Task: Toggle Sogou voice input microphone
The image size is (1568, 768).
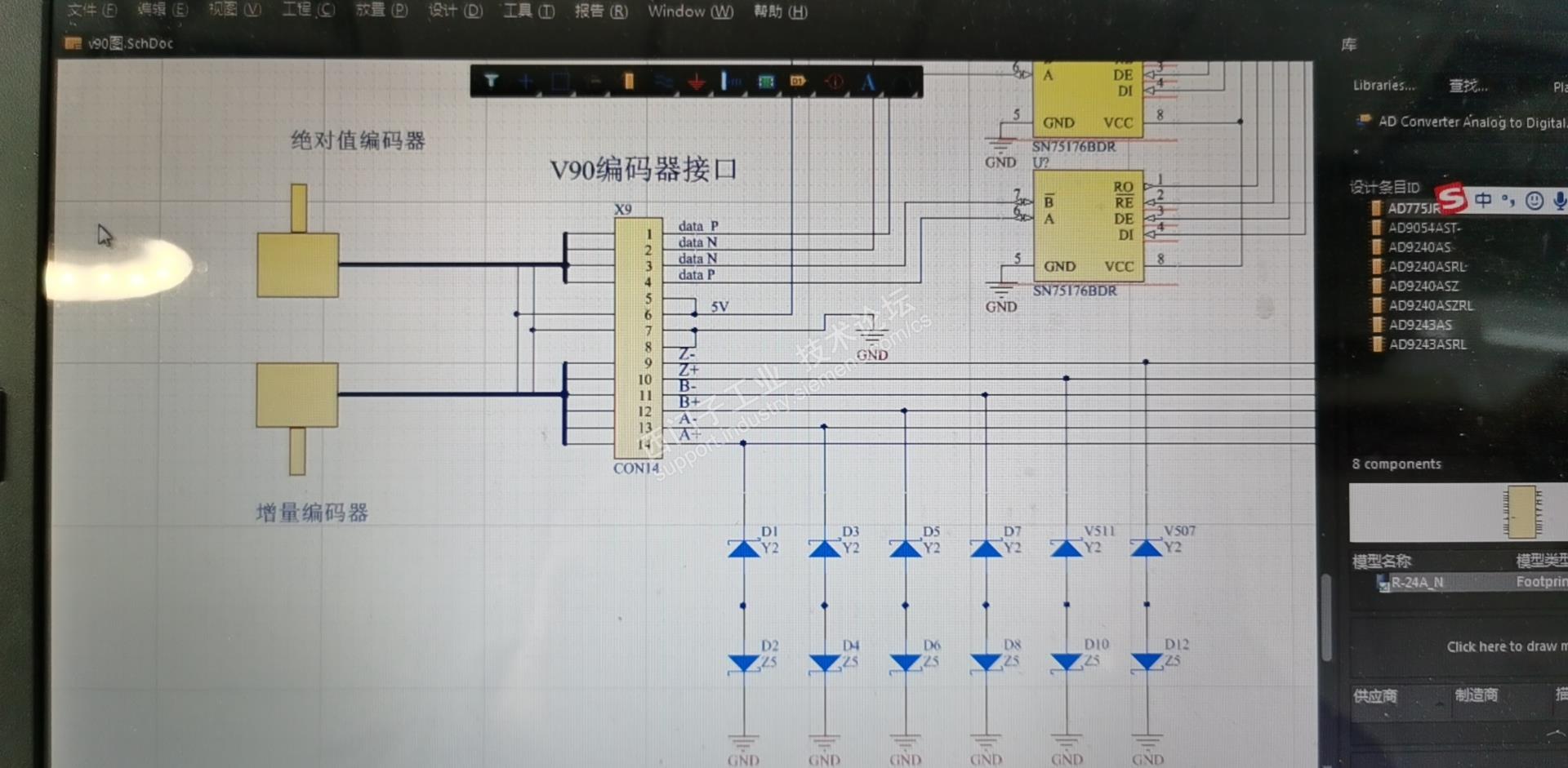Action: pyautogui.click(x=1560, y=200)
